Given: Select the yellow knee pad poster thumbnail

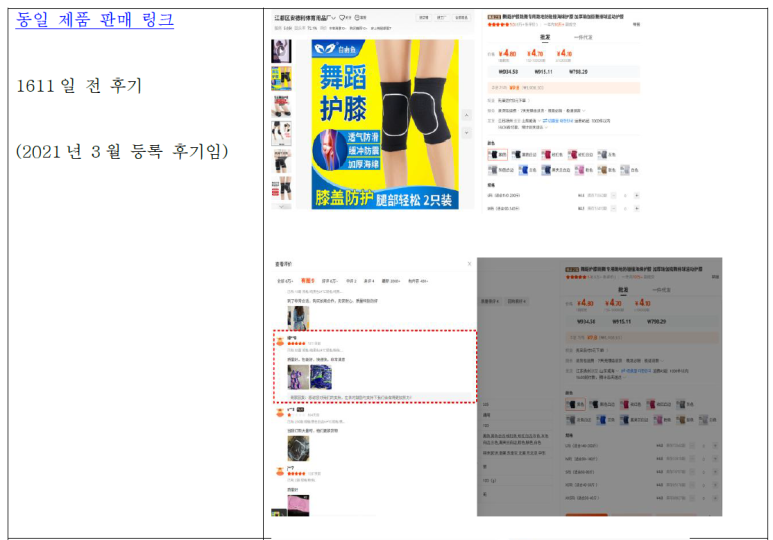Looking at the screenshot, I should point(281,79).
